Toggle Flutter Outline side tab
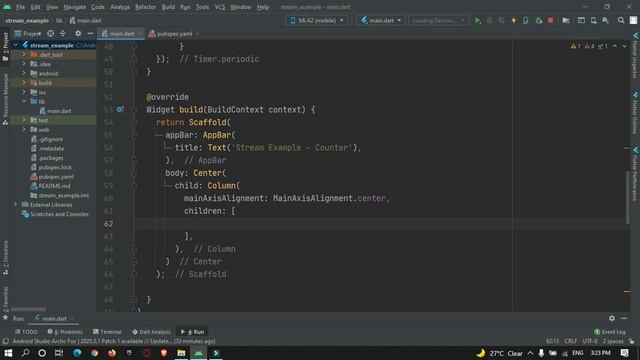The image size is (640, 360). pyautogui.click(x=635, y=113)
